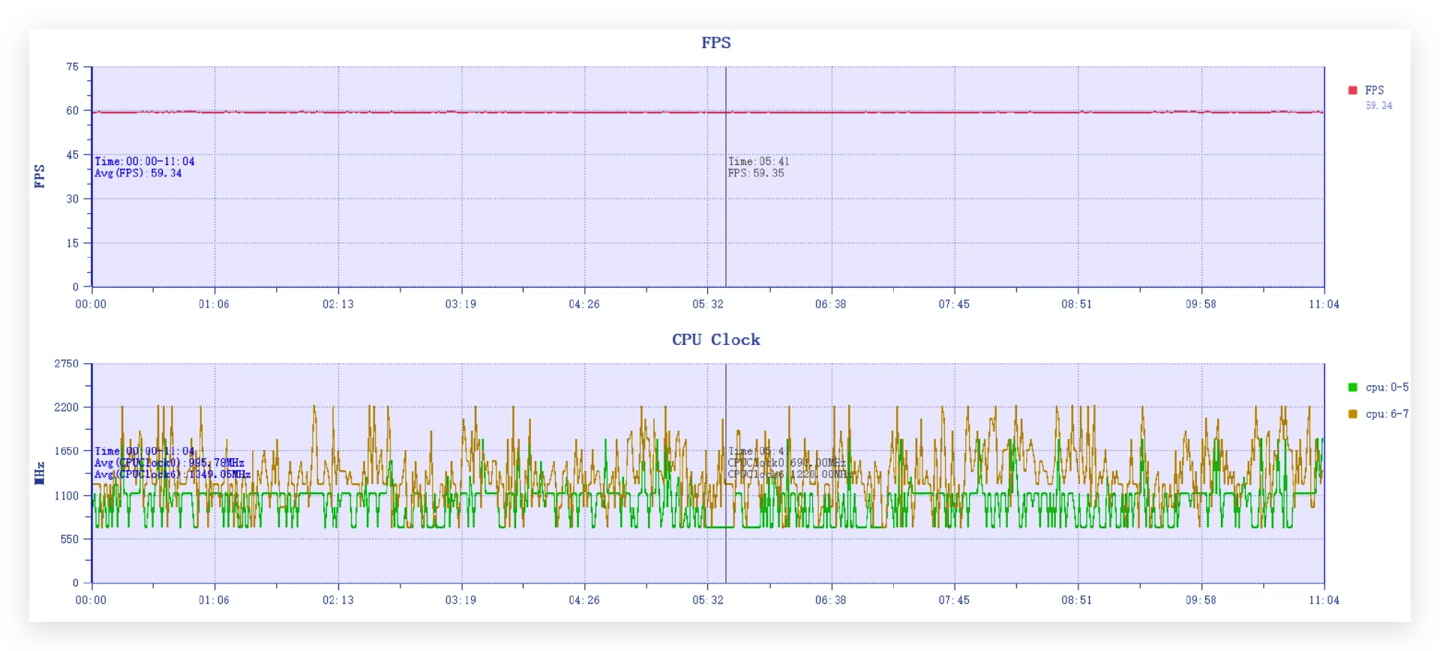Screen dimensions: 1440x651
Task: Click the green cpu:0-5 legend swatch
Action: coord(1353,387)
